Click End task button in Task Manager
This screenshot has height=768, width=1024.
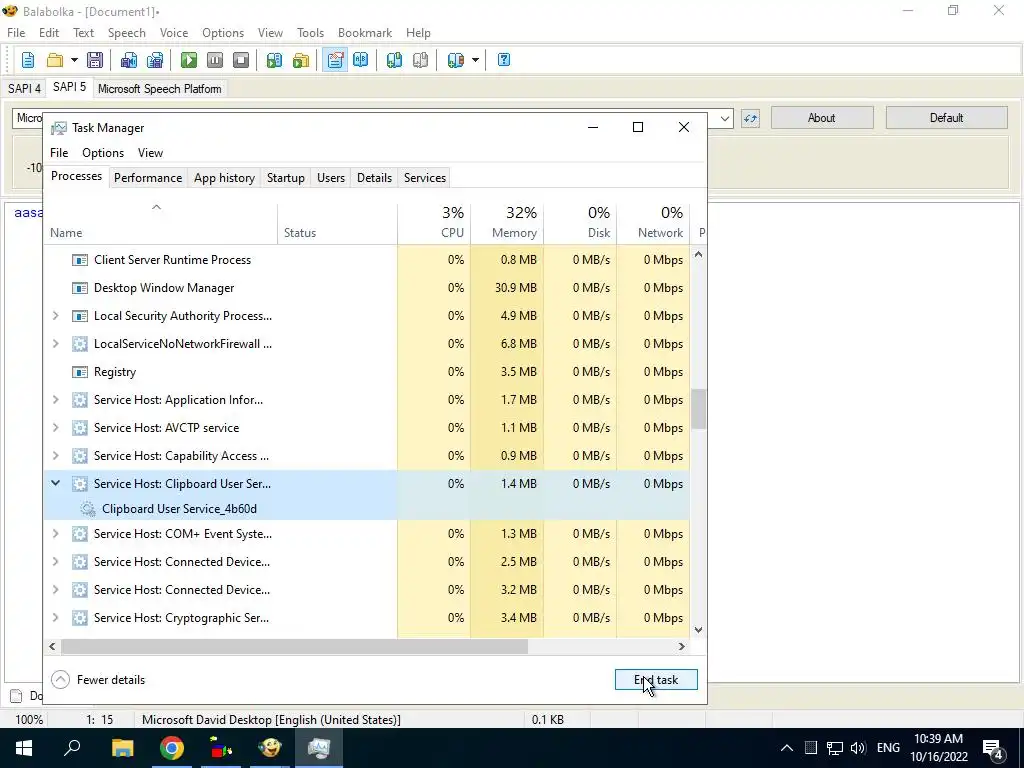pyautogui.click(x=656, y=680)
